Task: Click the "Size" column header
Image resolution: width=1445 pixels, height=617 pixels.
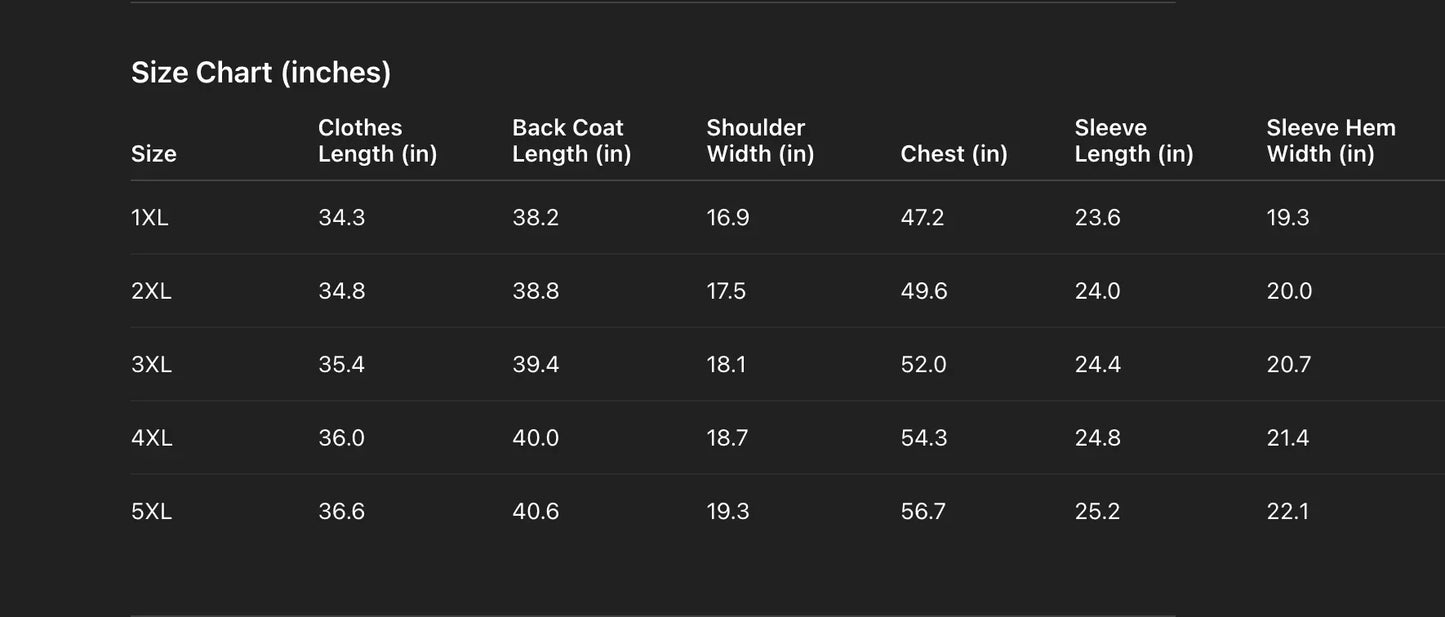Action: (x=154, y=154)
